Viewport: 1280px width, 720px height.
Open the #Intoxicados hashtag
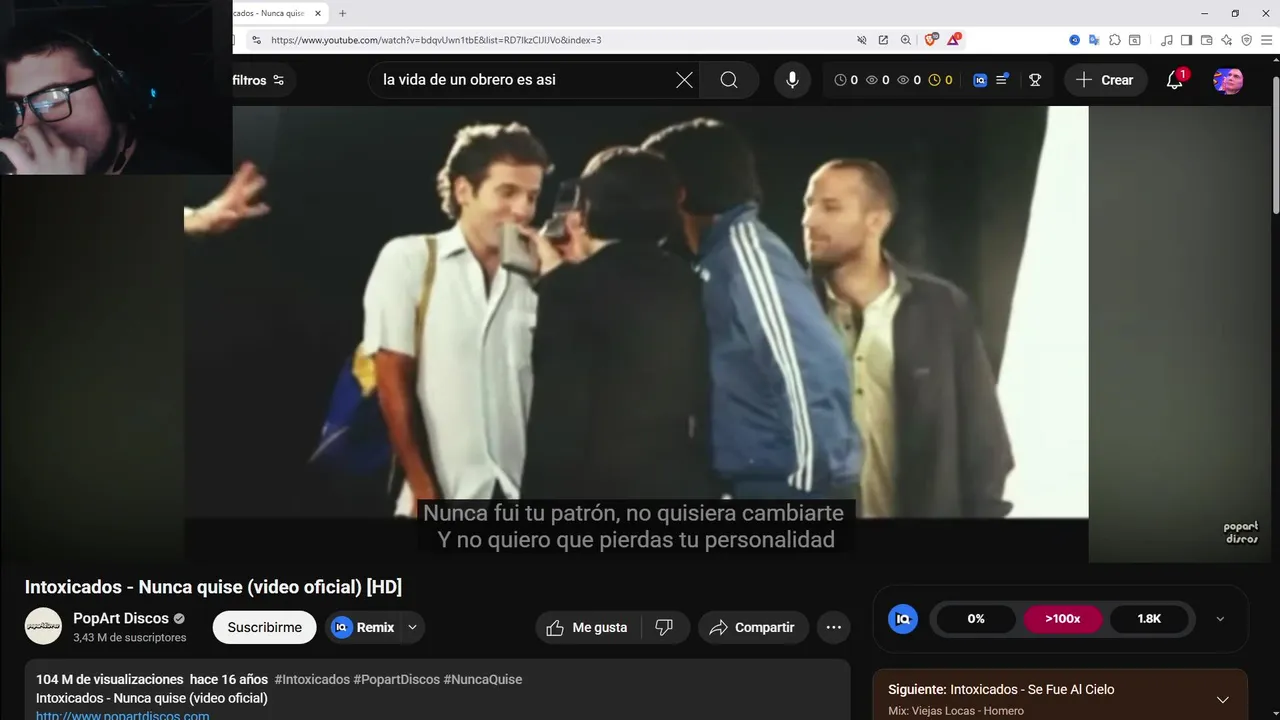pos(312,679)
